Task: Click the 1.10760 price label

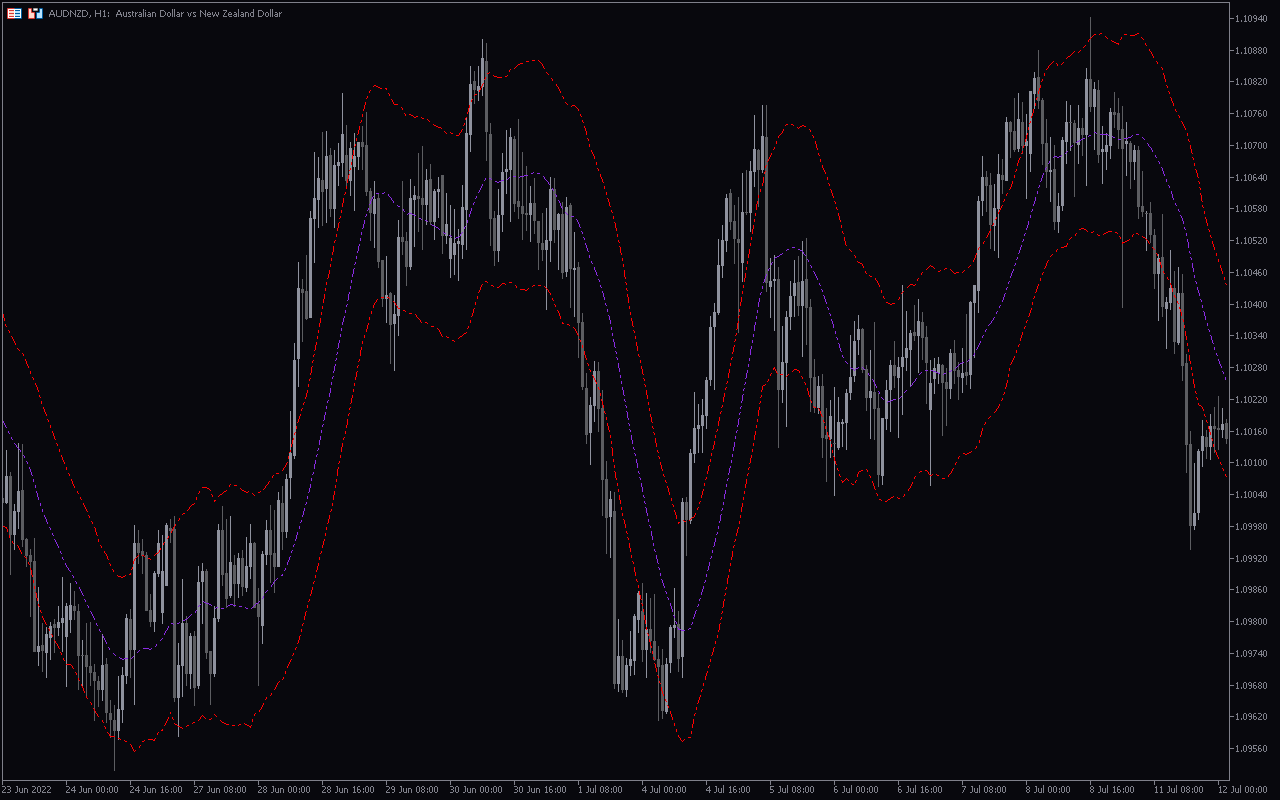Action: point(1252,114)
